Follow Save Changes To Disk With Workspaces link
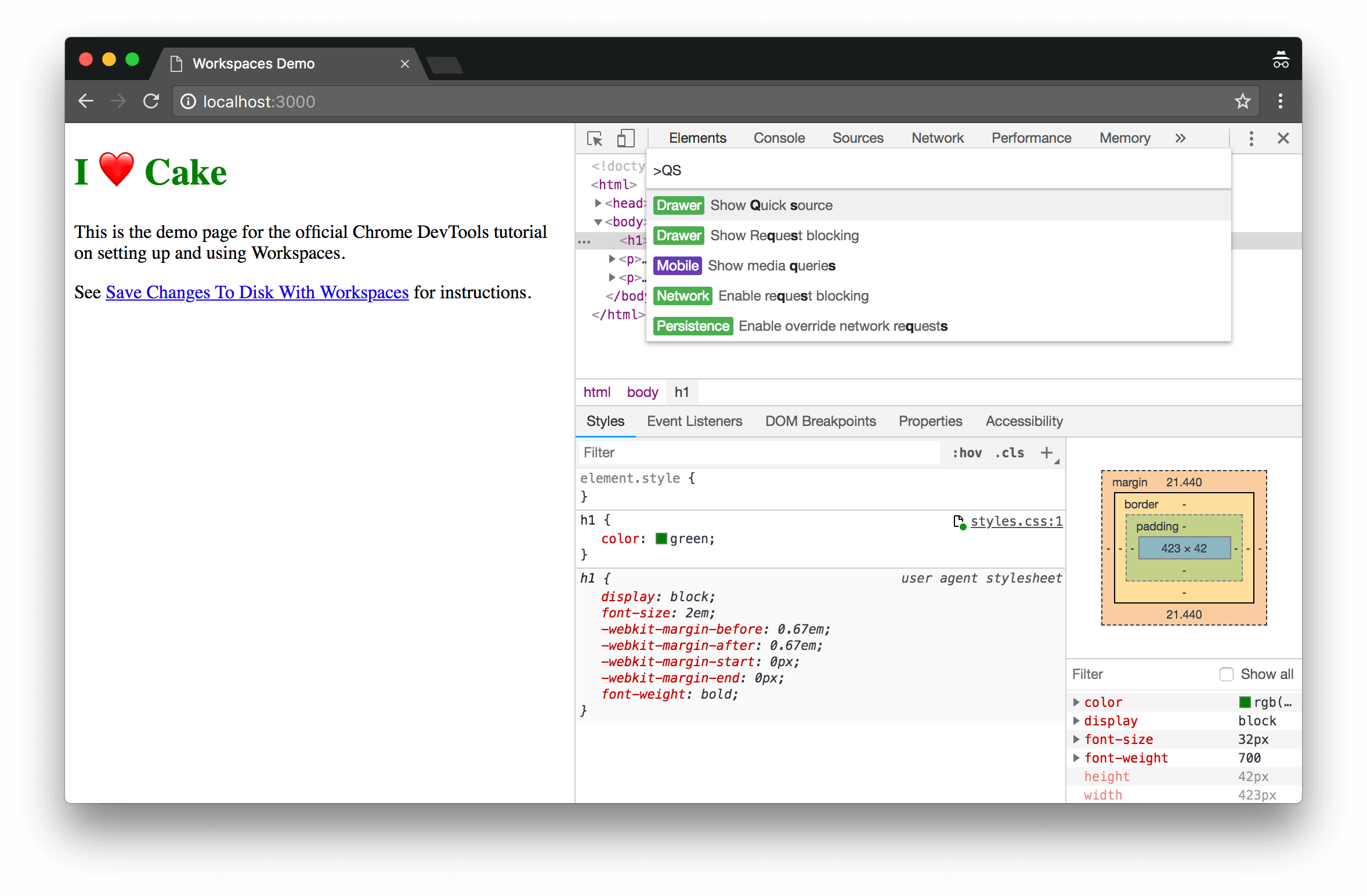This screenshot has height=896, width=1367. 257,292
